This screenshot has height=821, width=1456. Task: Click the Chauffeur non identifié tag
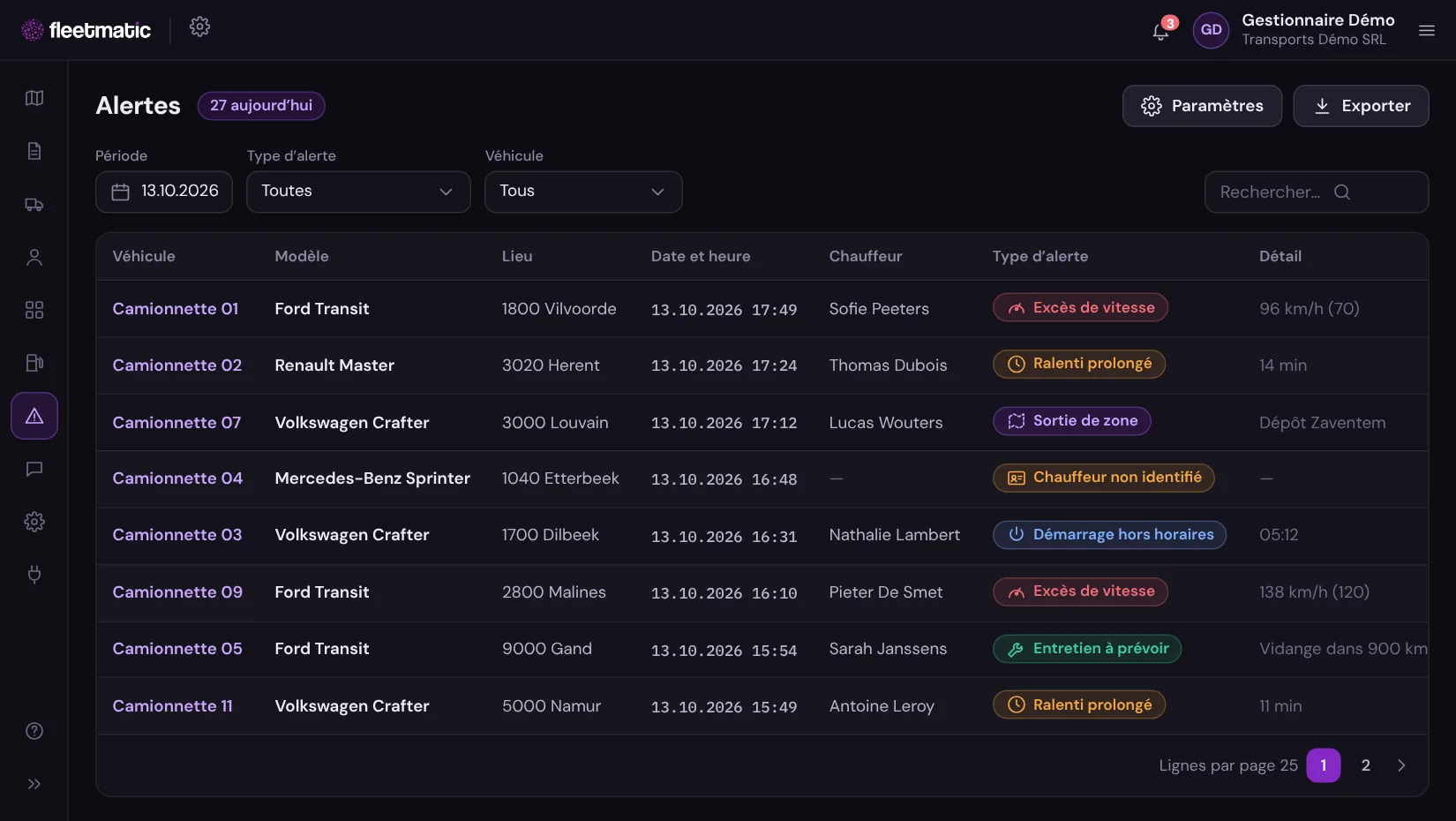click(1104, 478)
